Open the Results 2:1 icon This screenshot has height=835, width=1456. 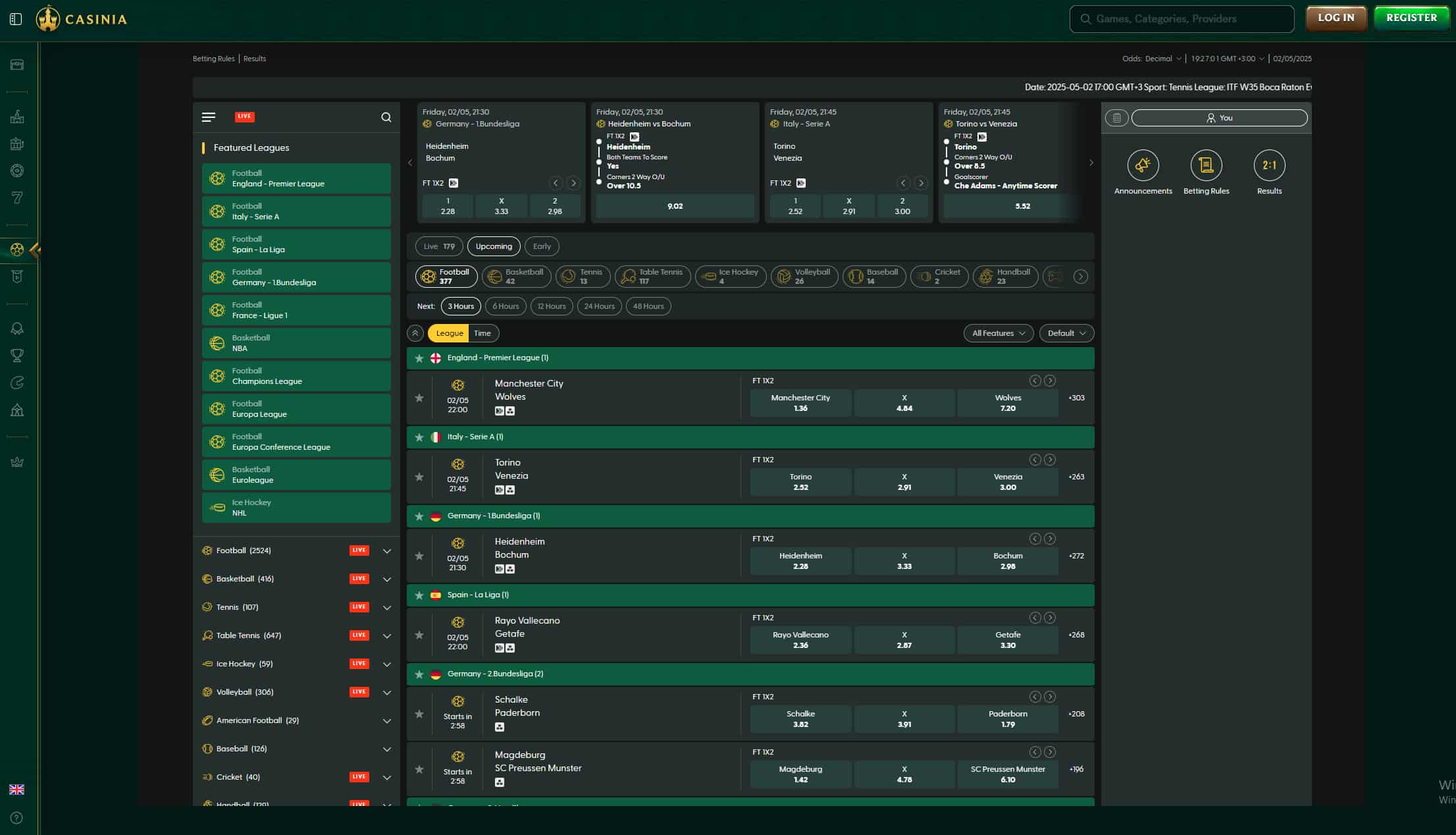[1269, 165]
